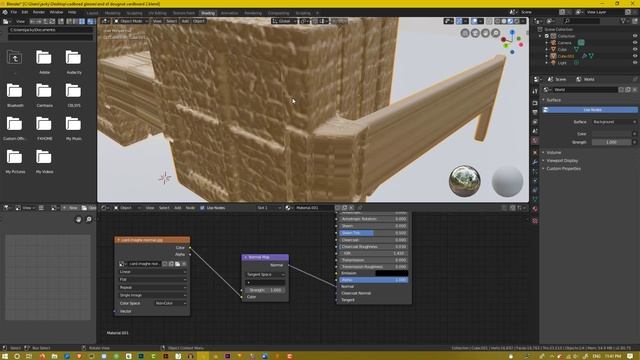Open the Render menu
Screen dimensions: 640x360
39,12
